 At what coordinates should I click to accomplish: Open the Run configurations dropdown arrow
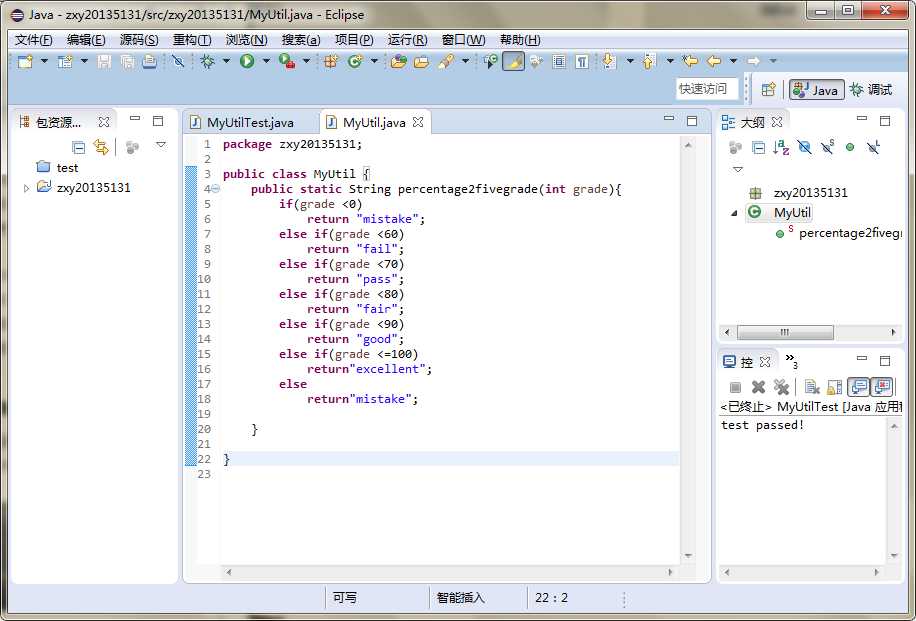pos(266,61)
